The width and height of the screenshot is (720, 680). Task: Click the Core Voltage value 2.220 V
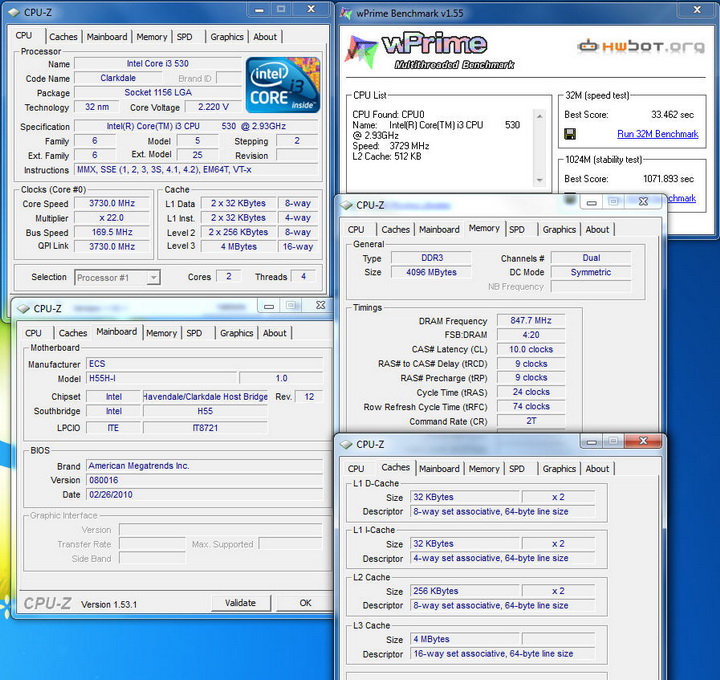213,107
